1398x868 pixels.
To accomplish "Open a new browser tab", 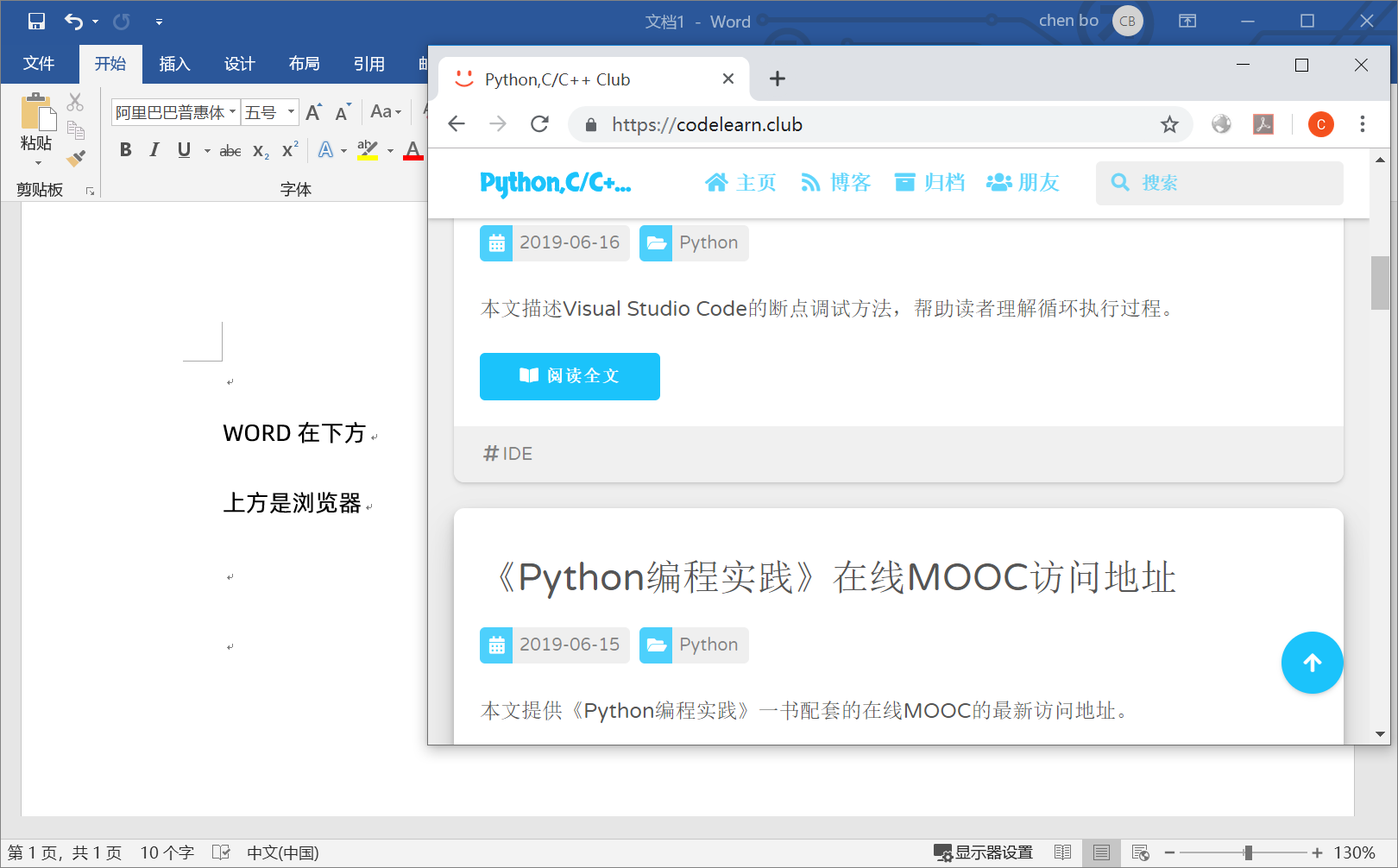I will pos(778,79).
